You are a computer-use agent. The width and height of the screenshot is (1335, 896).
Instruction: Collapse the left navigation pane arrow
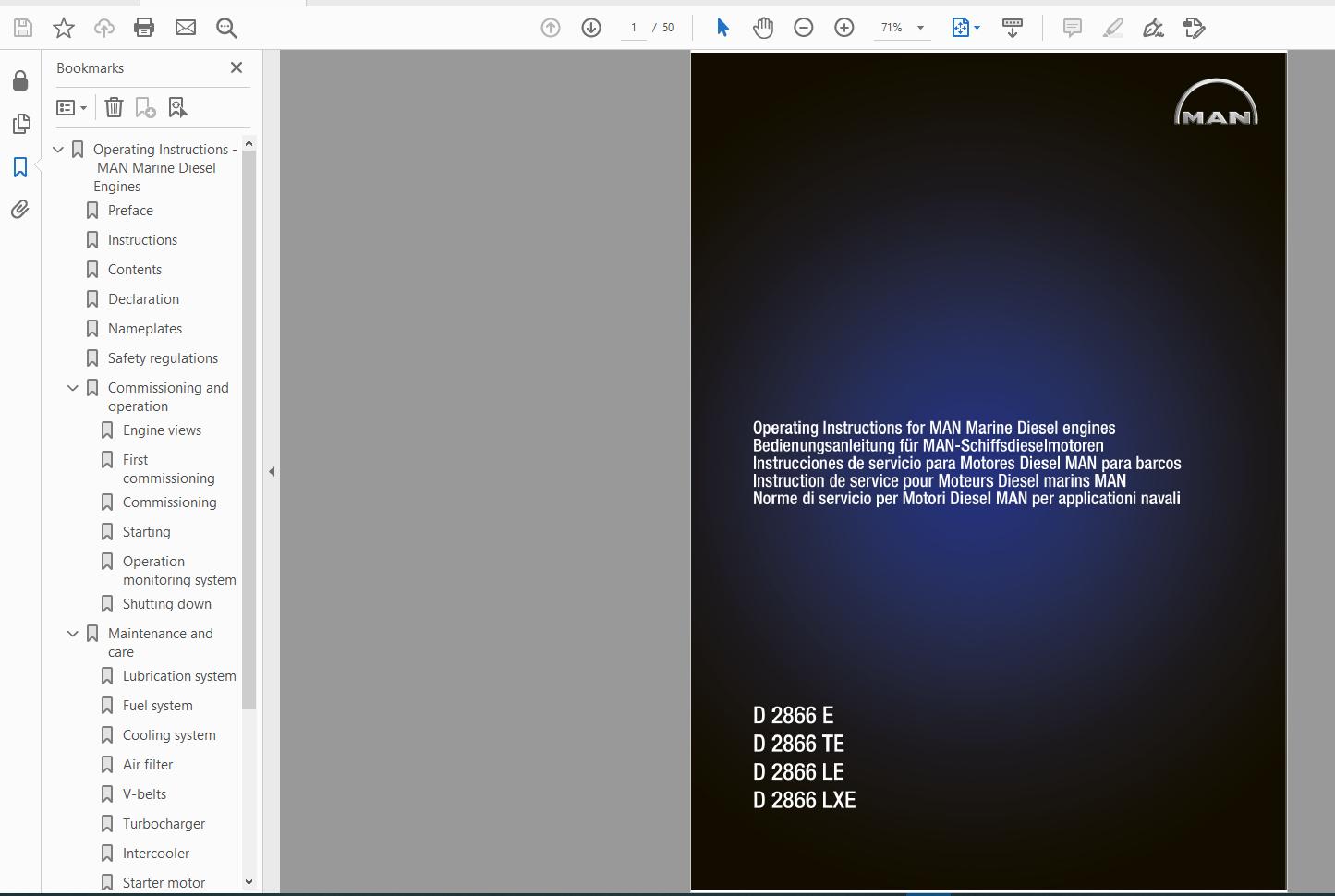pyautogui.click(x=272, y=472)
